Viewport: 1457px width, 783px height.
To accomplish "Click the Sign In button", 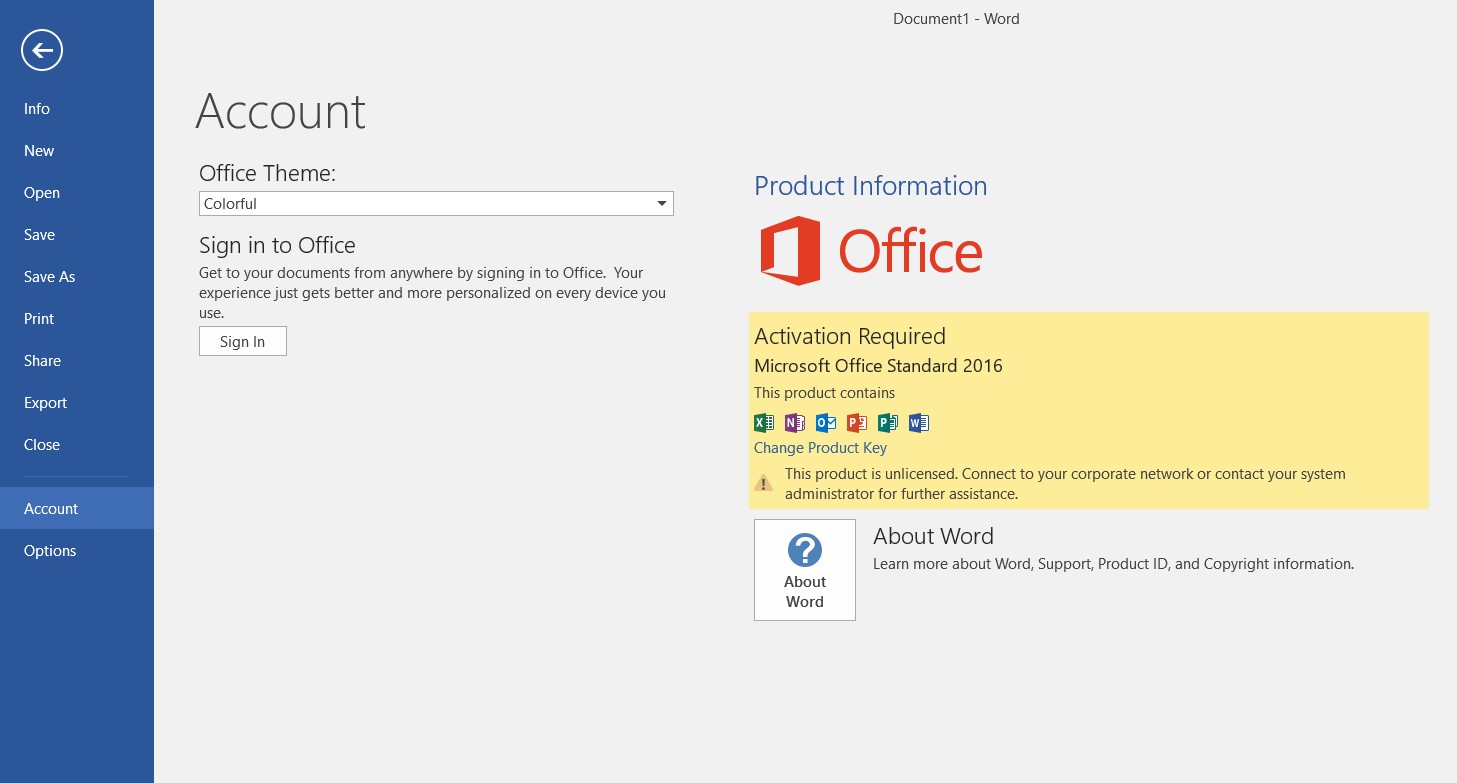I will point(243,341).
